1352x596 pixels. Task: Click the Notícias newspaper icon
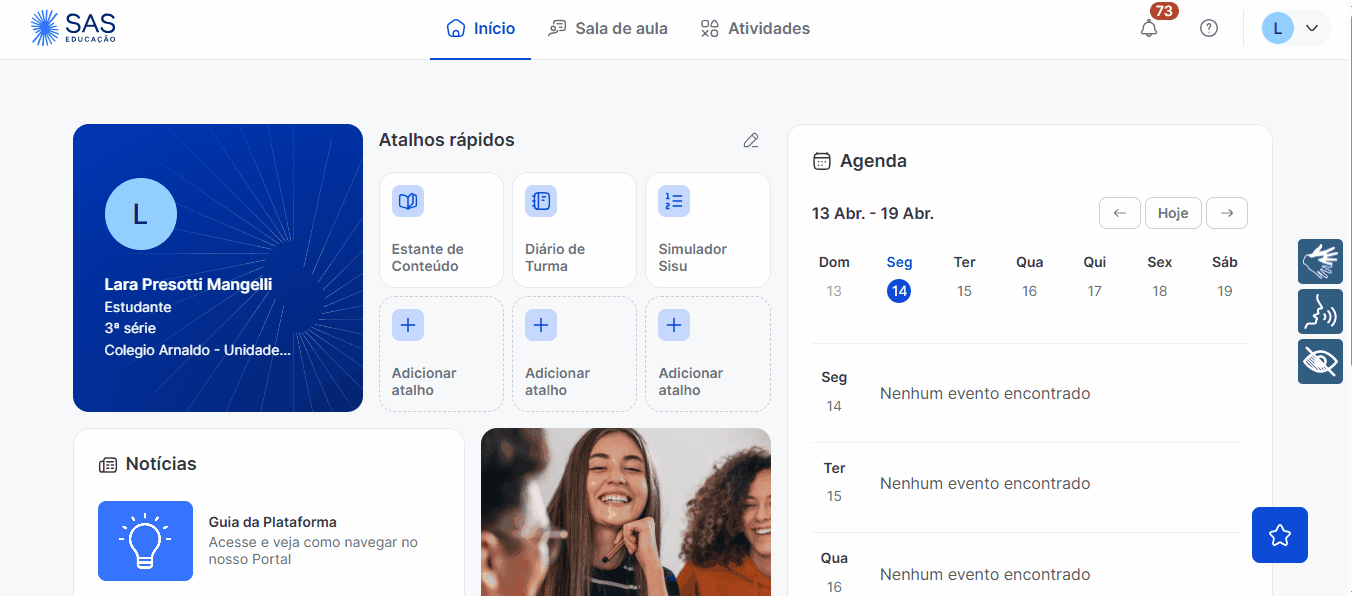pos(108,465)
